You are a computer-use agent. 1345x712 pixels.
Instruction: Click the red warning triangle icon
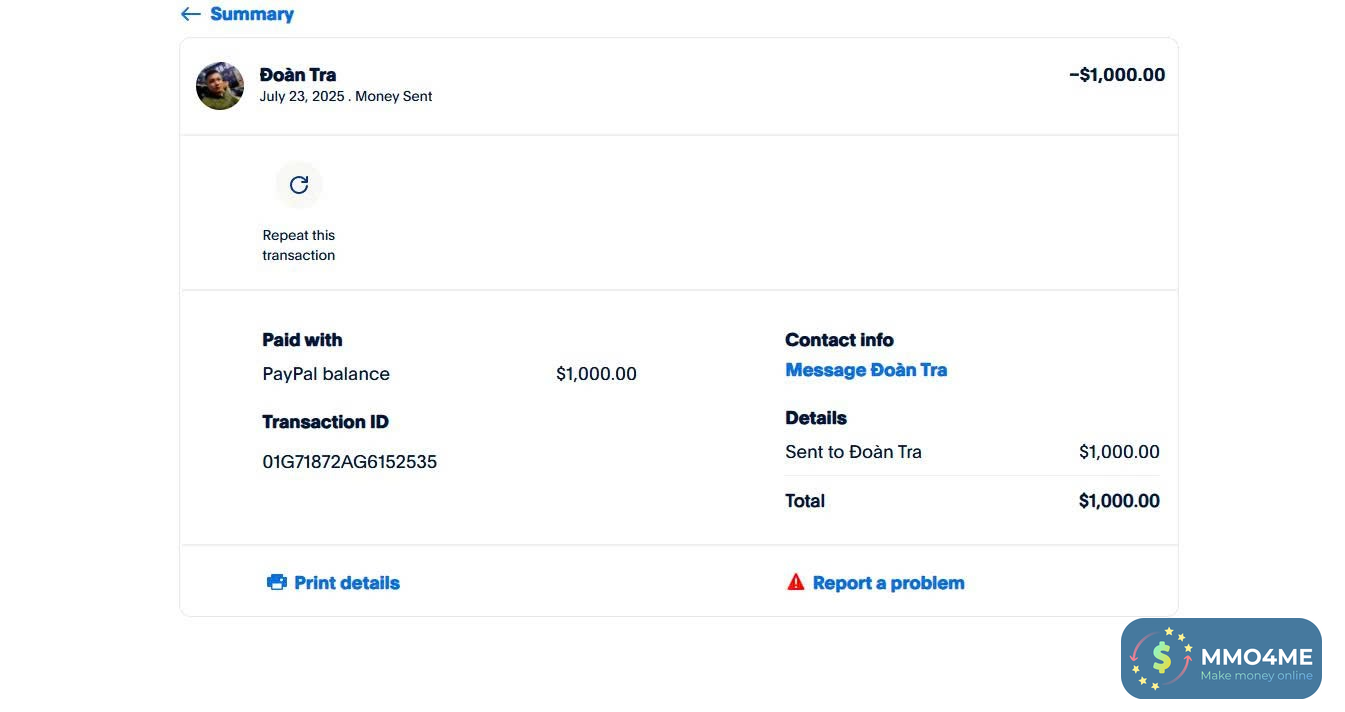point(795,582)
